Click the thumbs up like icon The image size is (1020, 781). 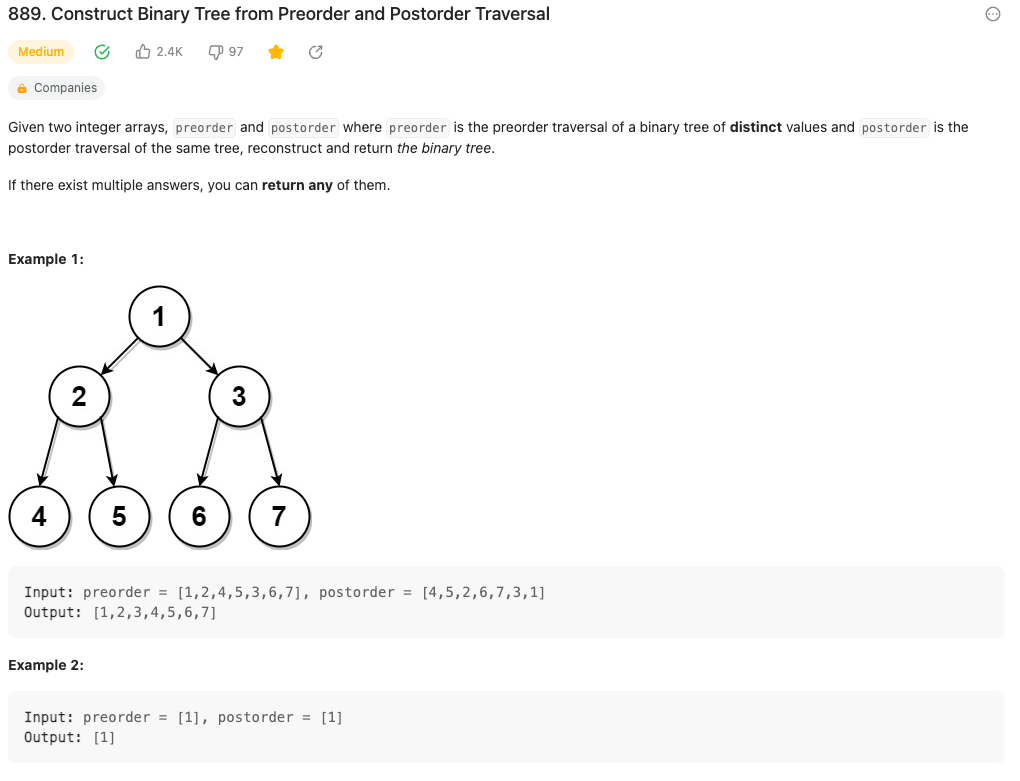pos(143,52)
